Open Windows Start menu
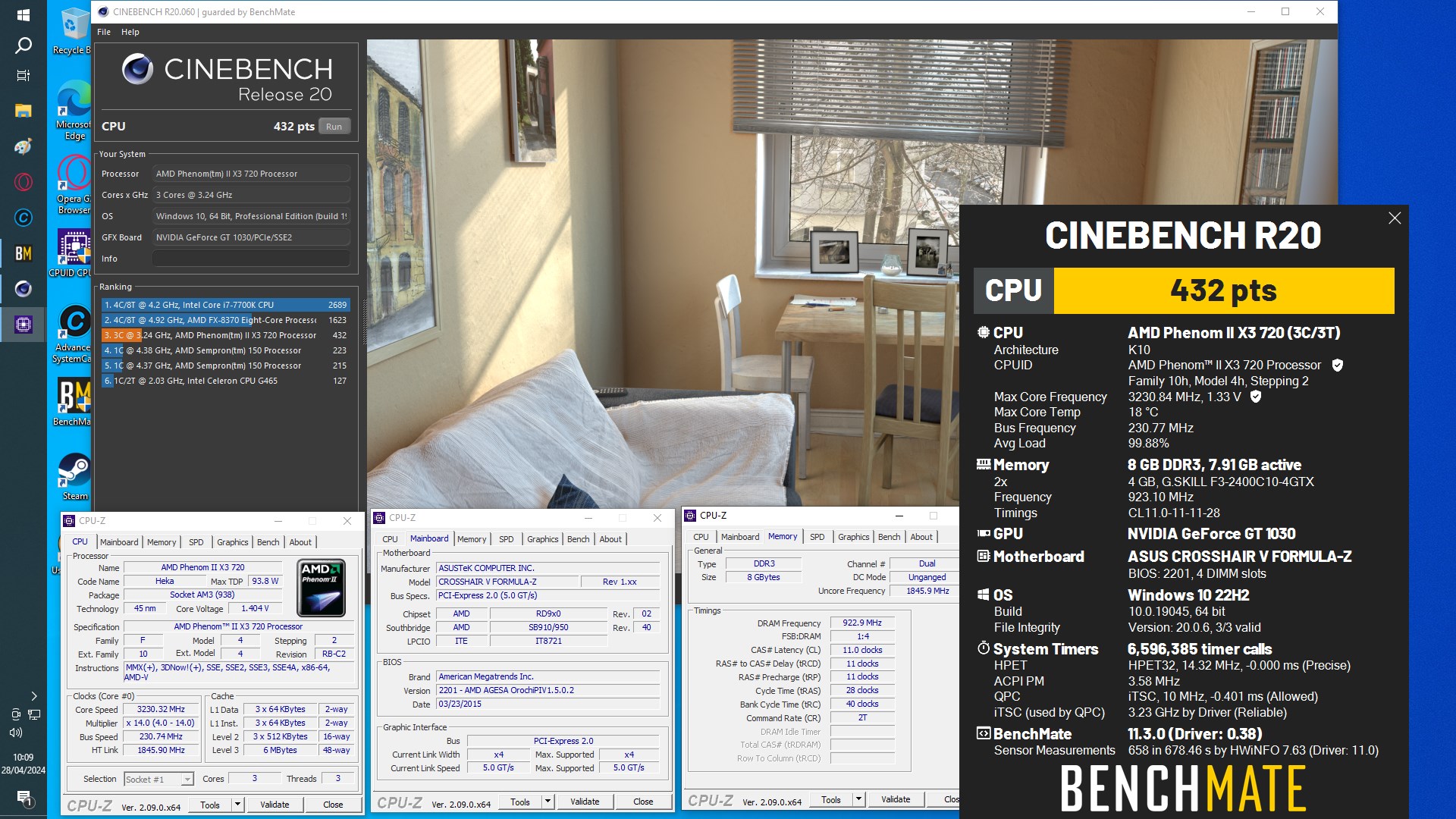Viewport: 1456px width, 819px height. tap(23, 15)
